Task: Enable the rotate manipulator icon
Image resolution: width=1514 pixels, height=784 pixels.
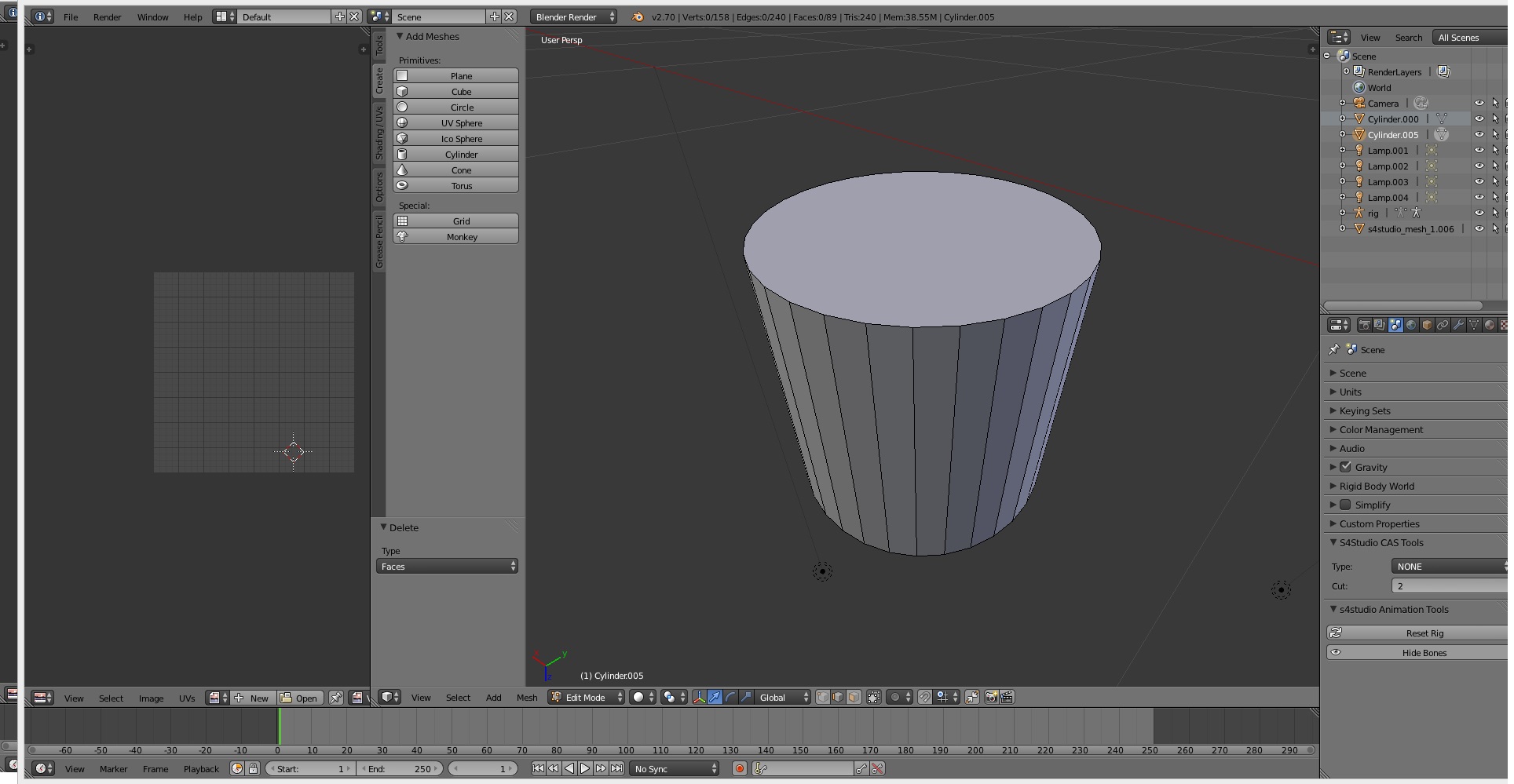Action: point(730,698)
